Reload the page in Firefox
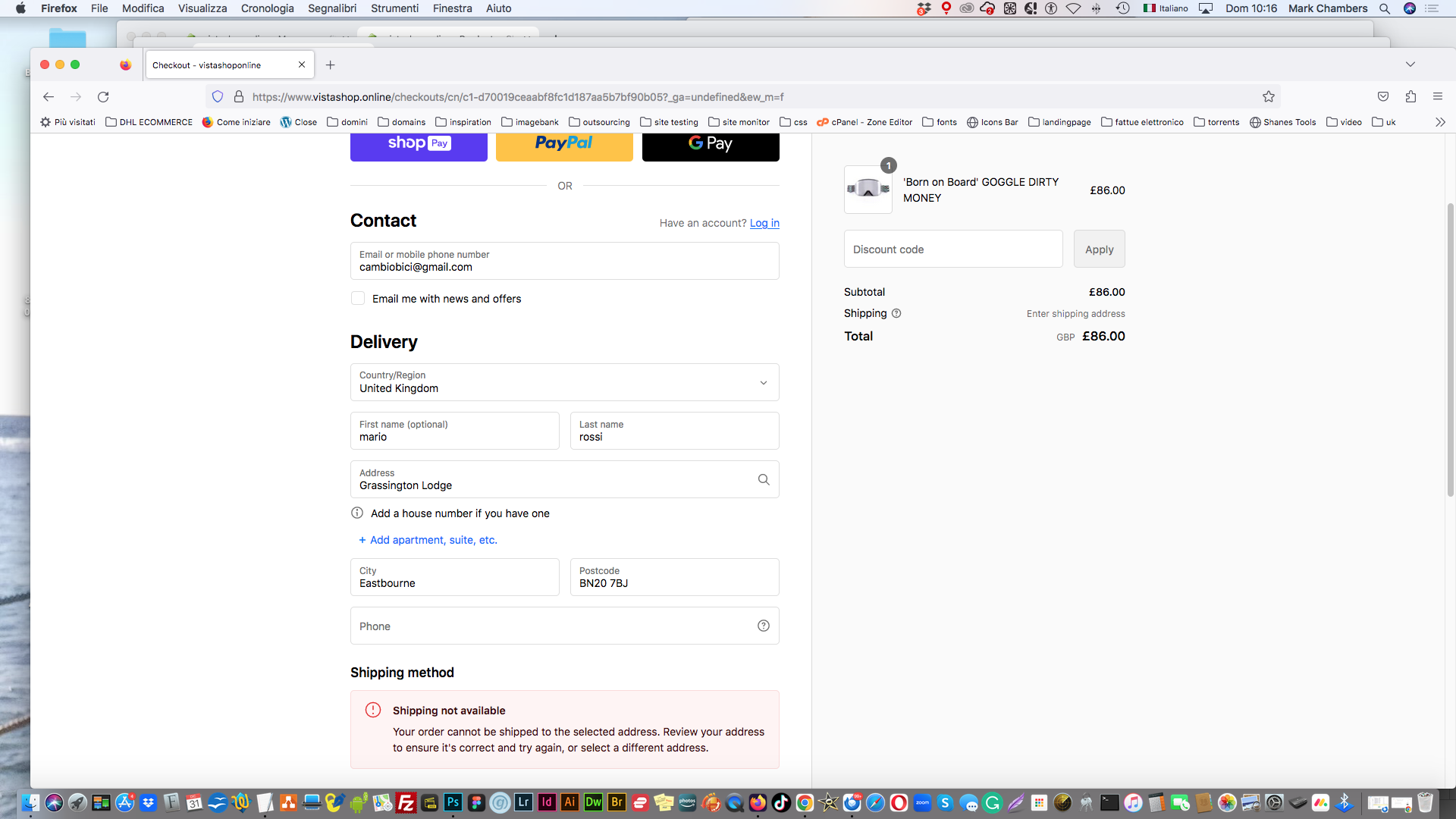1456x819 pixels. (x=103, y=96)
